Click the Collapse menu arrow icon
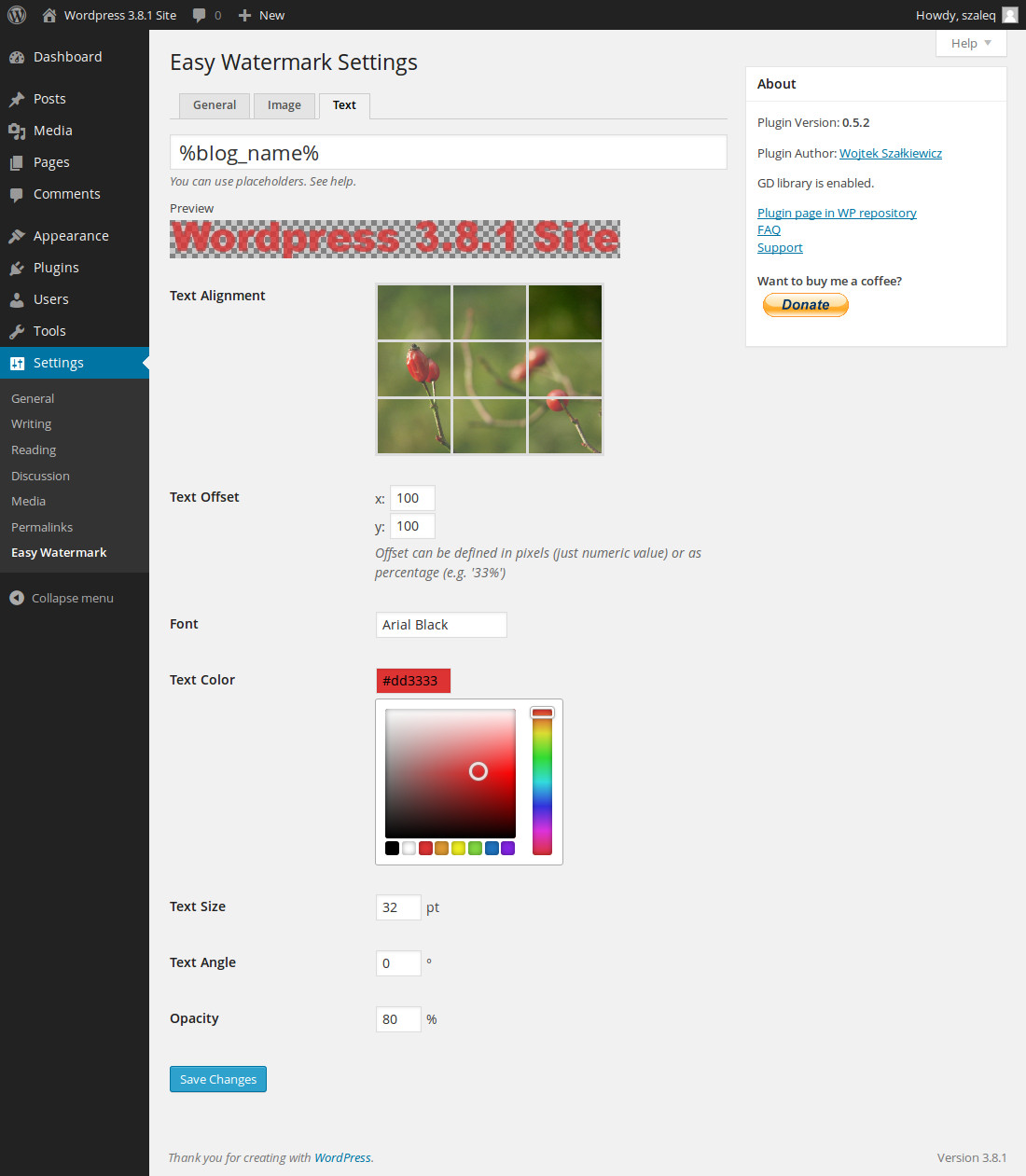 coord(17,598)
